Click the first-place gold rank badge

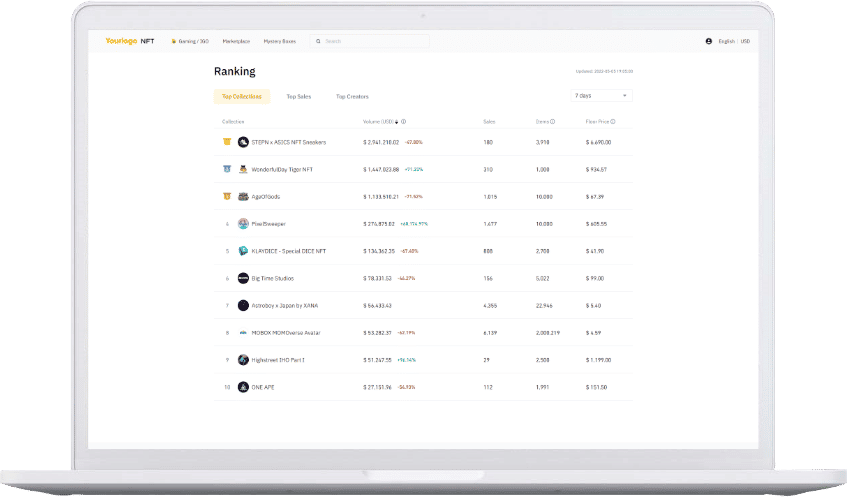tap(227, 142)
